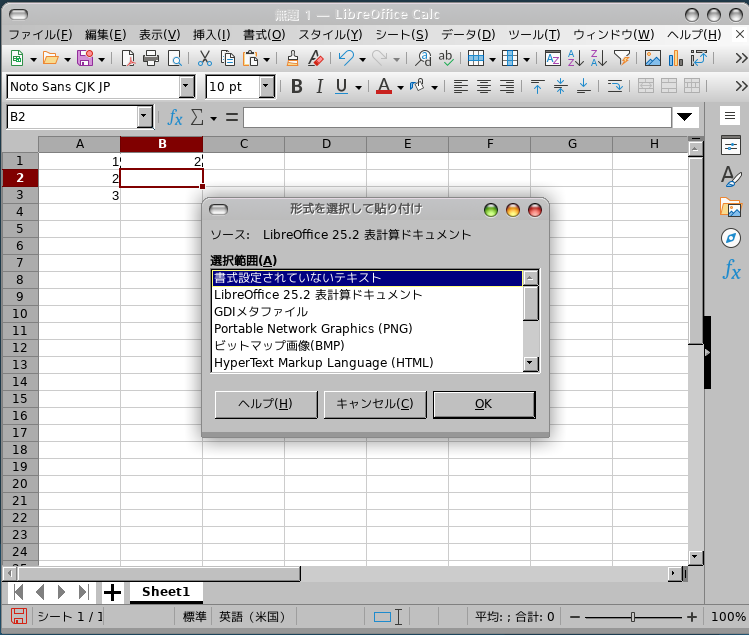The width and height of the screenshot is (749, 635).
Task: Click the Undo arrow icon
Action: [x=346, y=59]
